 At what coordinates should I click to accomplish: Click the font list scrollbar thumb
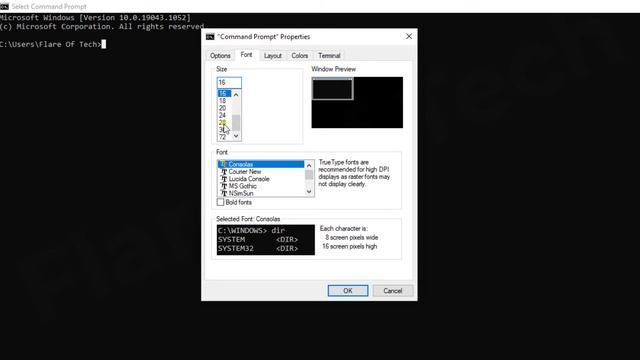coord(309,175)
